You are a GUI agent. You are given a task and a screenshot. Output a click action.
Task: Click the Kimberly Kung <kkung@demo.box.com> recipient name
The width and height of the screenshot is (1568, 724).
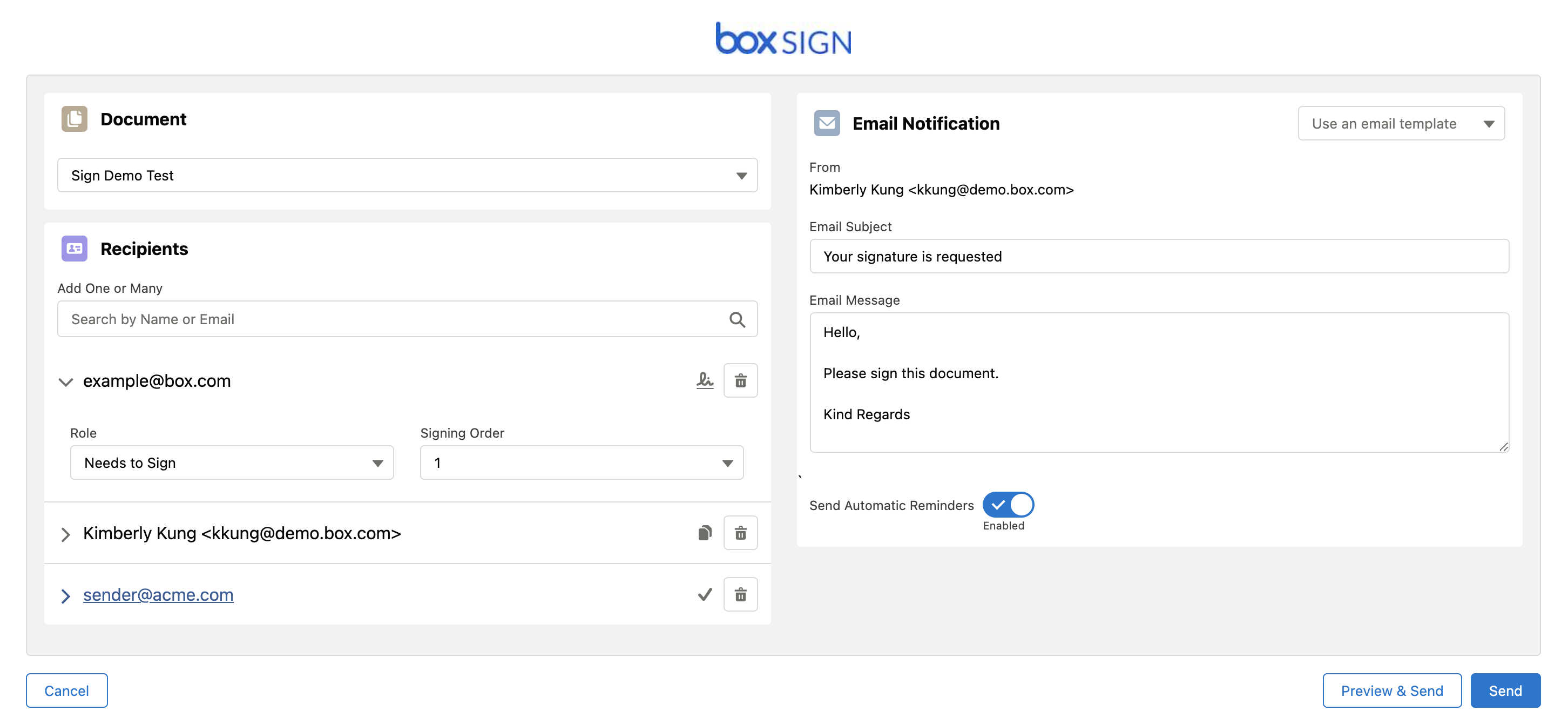[x=242, y=533]
